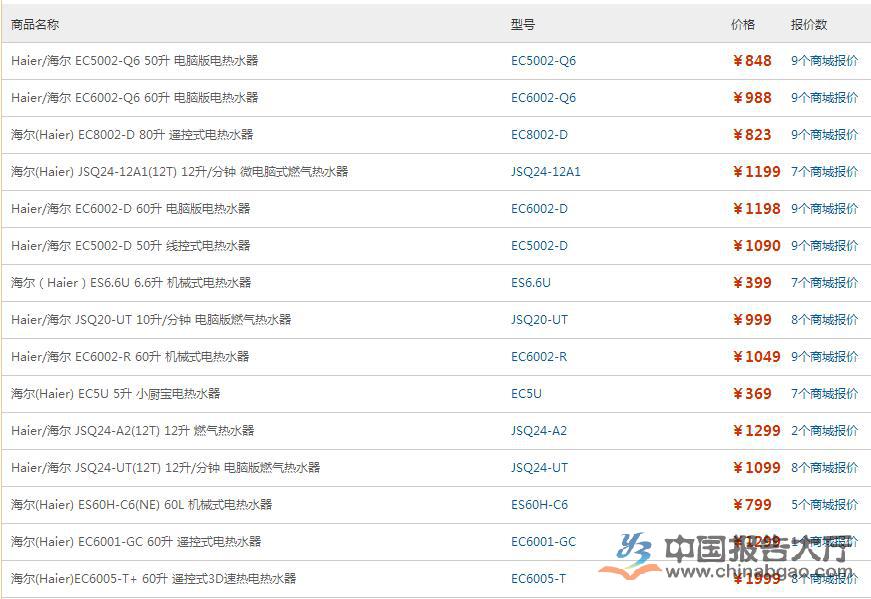Open the EC5U model link
The image size is (871, 599).
click(526, 393)
